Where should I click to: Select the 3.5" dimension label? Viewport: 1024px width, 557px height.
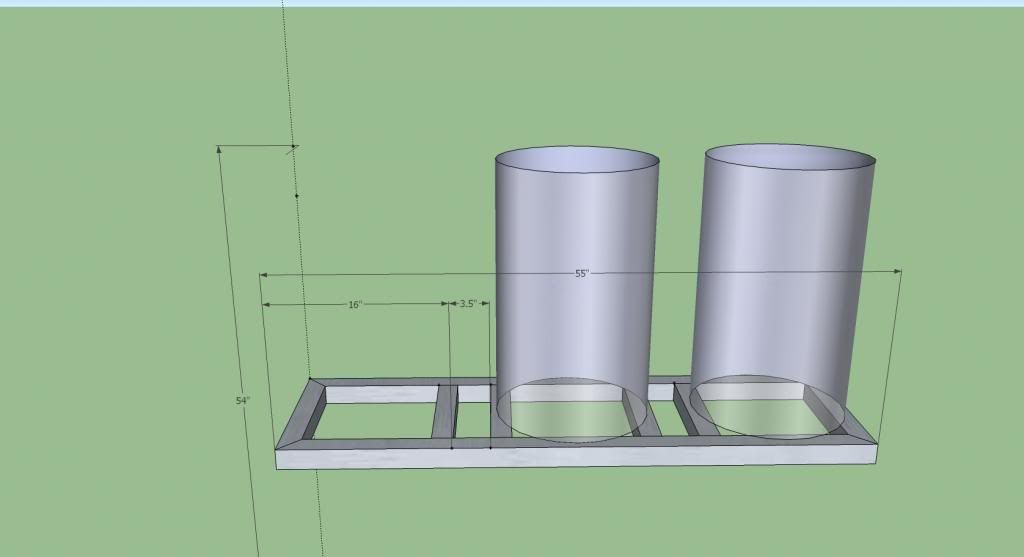tap(468, 304)
